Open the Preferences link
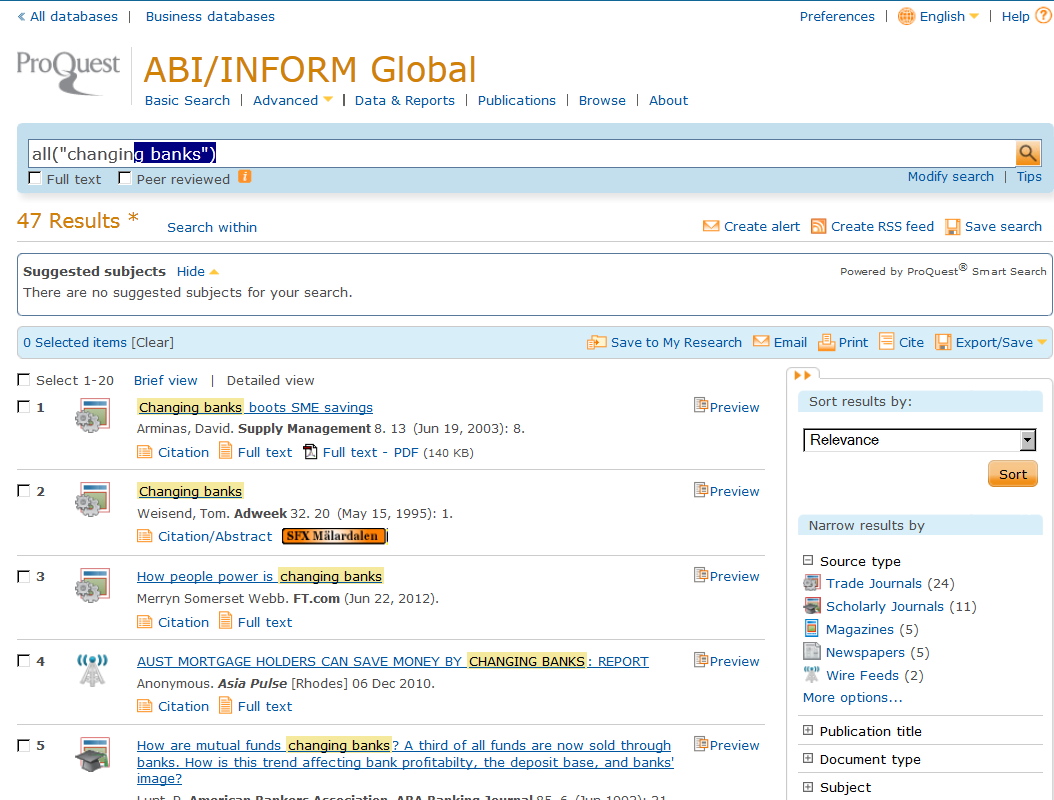This screenshot has width=1054, height=800. [x=837, y=16]
